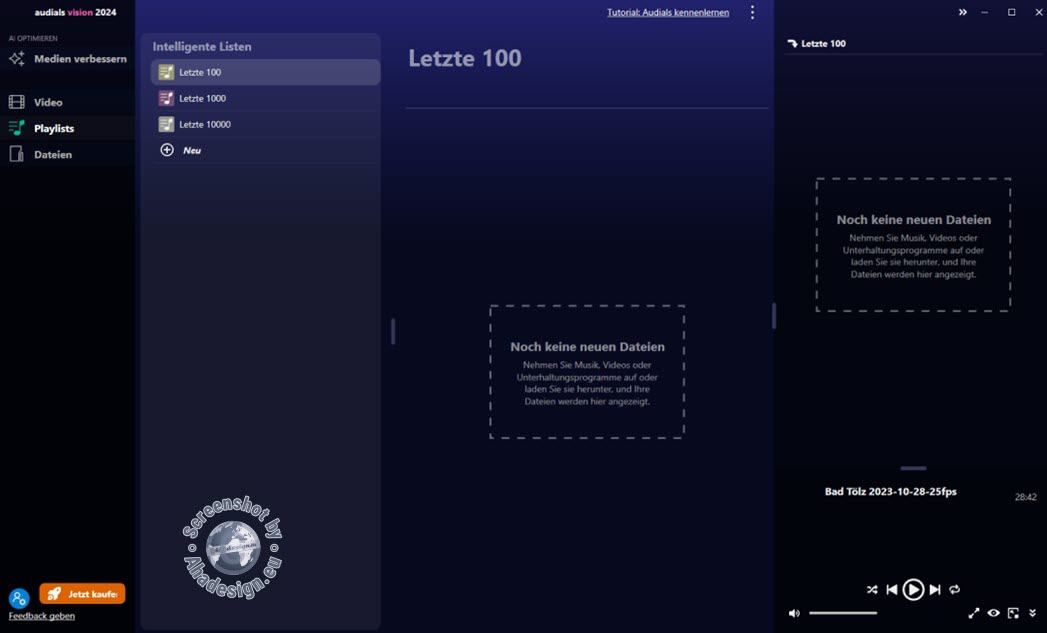This screenshot has width=1047, height=633.
Task: Select the Letzte 1000 smart list
Action: click(265, 98)
